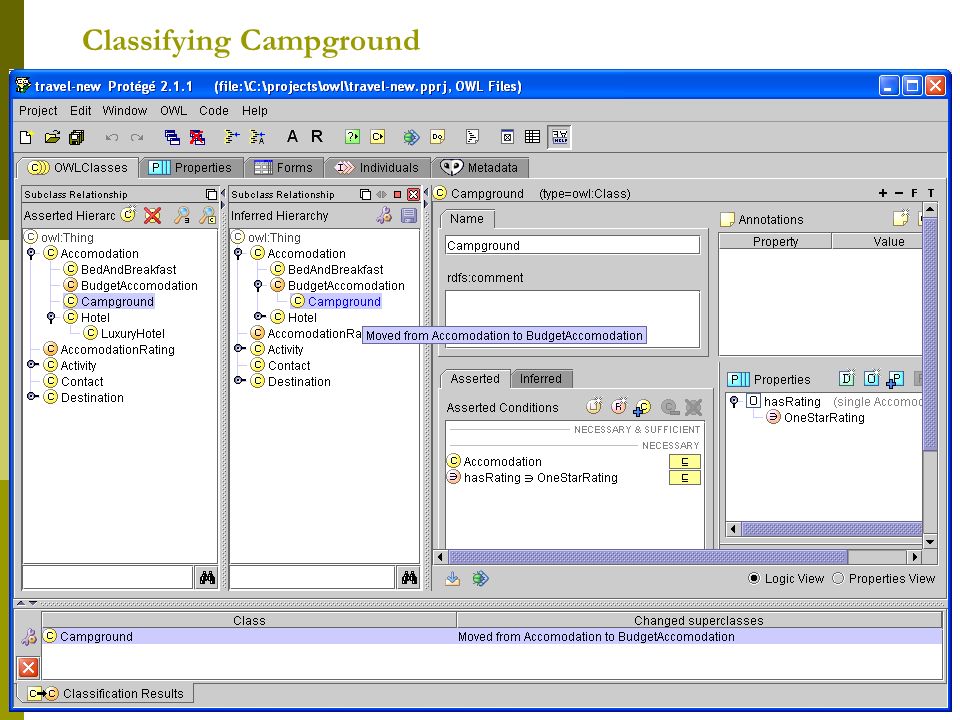Expand Destination node in inferred hierarchy

coord(239,380)
